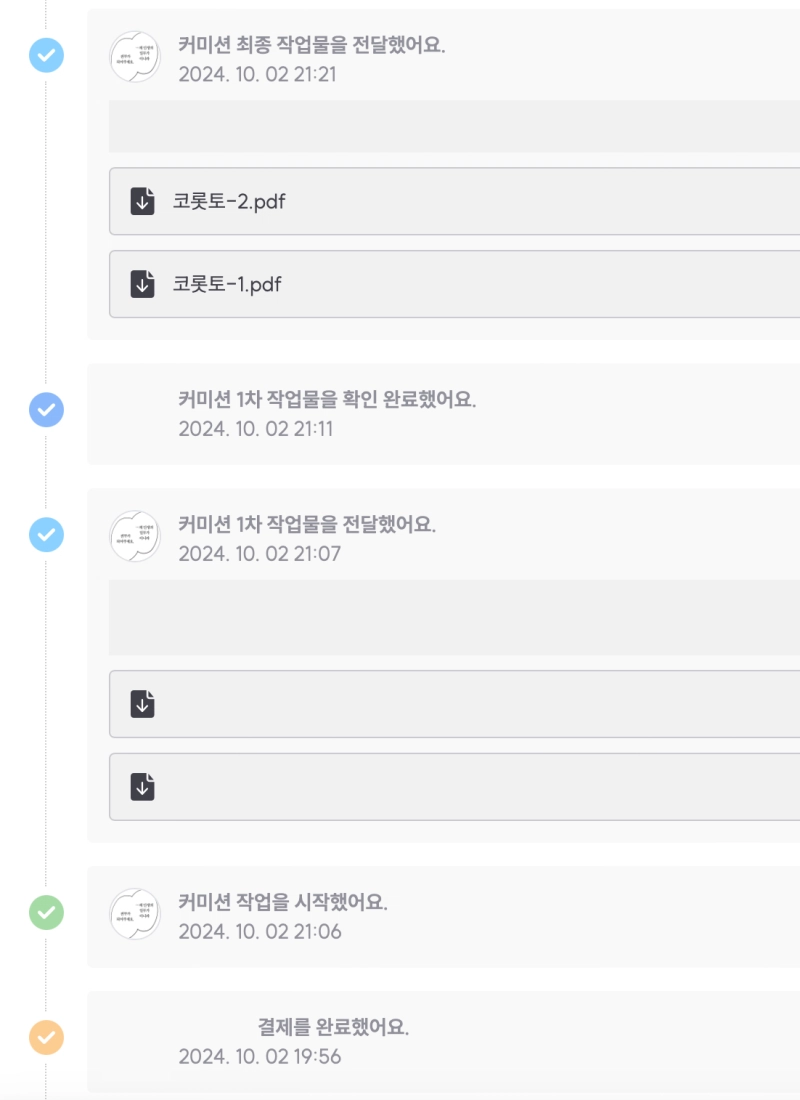Click green checkmark for 커미션 작업 시작 step
Viewport: 800px width, 1100px height.
46,911
